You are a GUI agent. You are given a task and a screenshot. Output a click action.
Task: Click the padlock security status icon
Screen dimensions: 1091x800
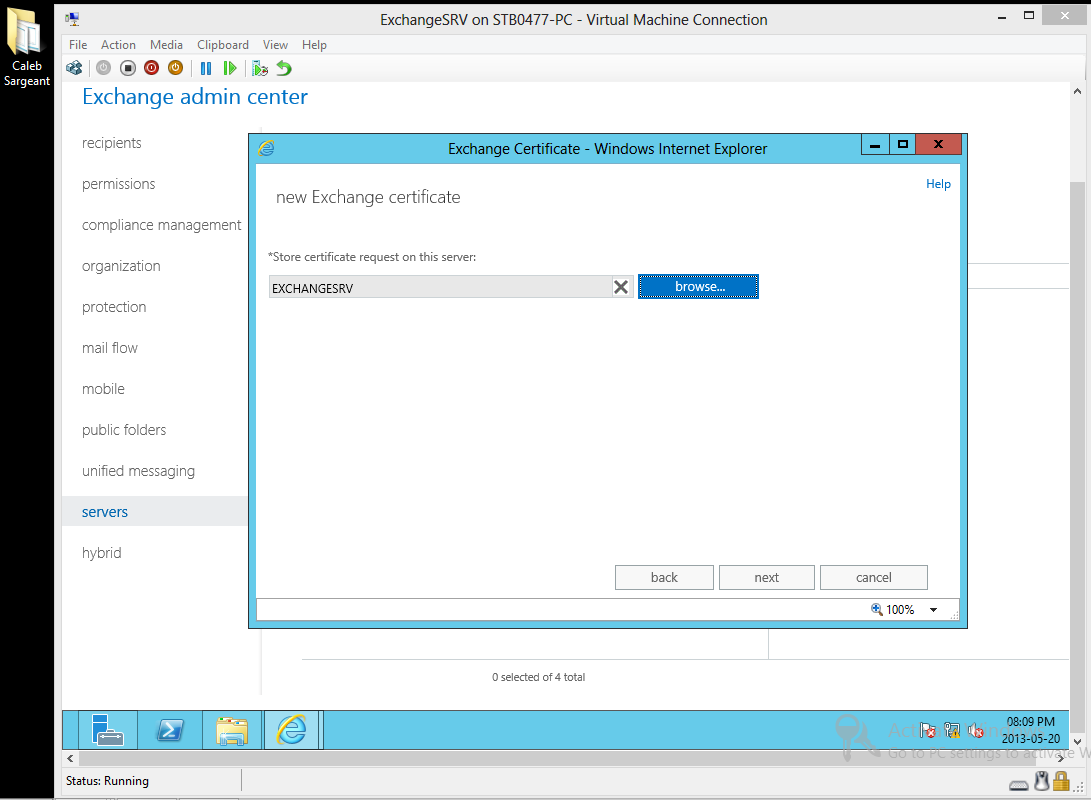pyautogui.click(x=1061, y=782)
